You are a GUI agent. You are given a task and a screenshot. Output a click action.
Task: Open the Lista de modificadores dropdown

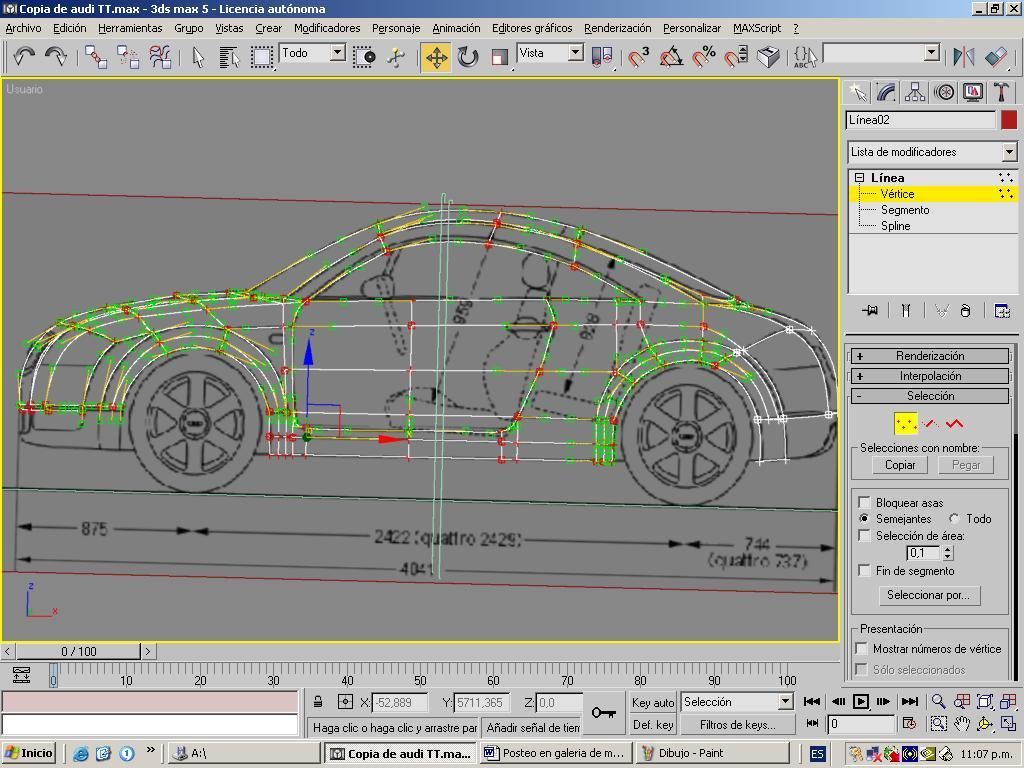pyautogui.click(x=1009, y=152)
